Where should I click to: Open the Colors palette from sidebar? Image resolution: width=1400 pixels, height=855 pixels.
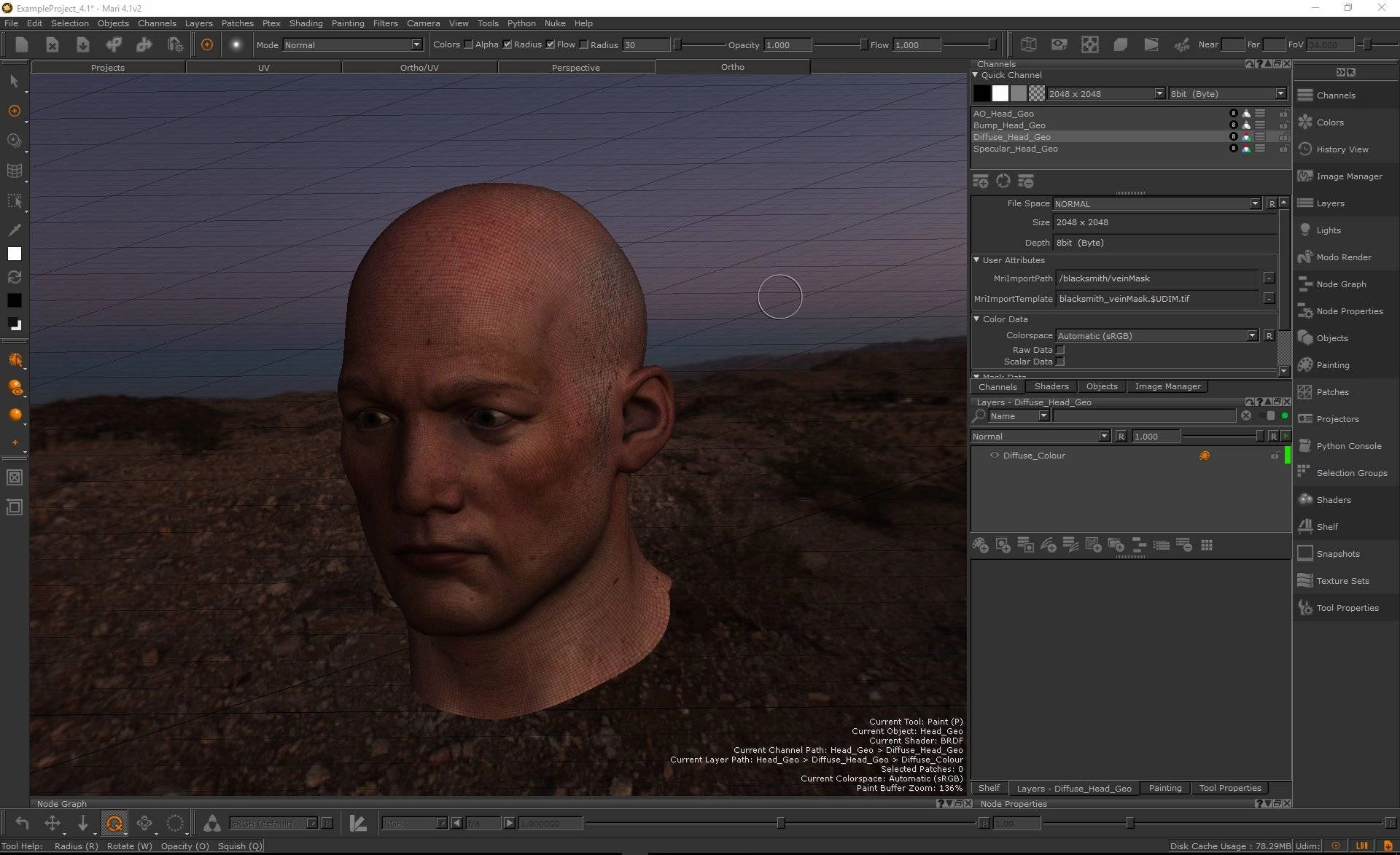point(1329,122)
